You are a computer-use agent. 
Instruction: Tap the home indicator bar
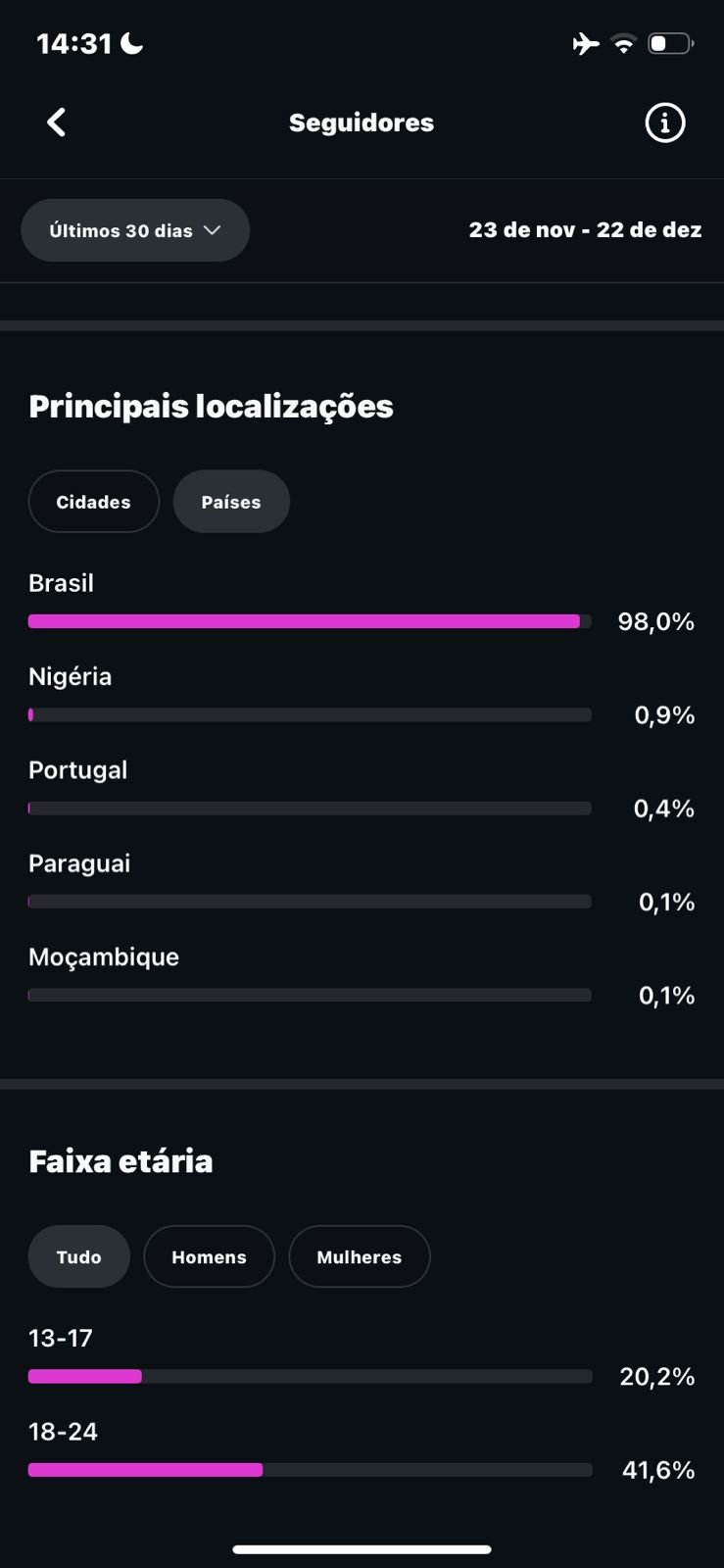tap(362, 1549)
